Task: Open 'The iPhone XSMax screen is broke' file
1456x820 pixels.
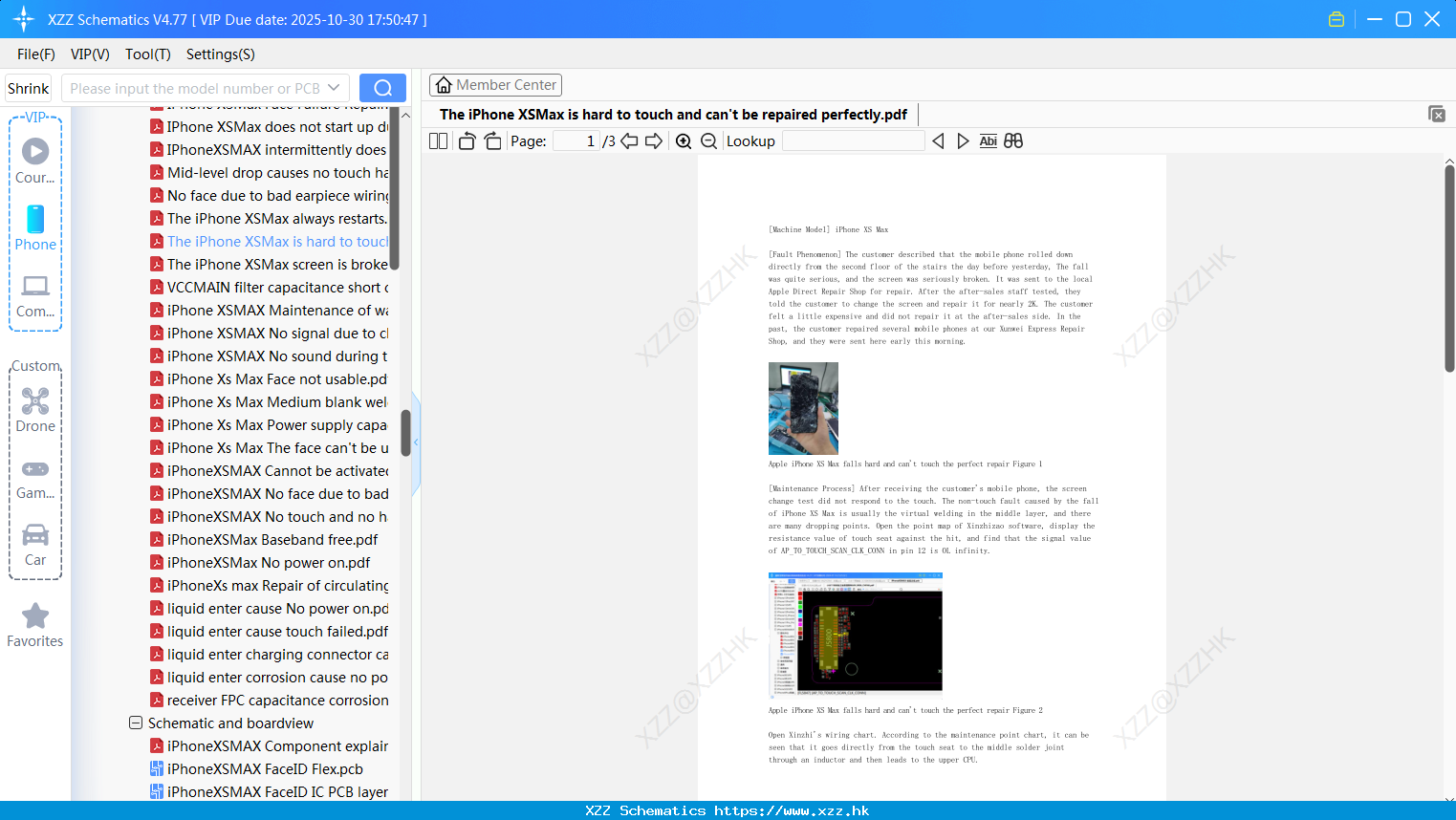Action: tap(270, 265)
